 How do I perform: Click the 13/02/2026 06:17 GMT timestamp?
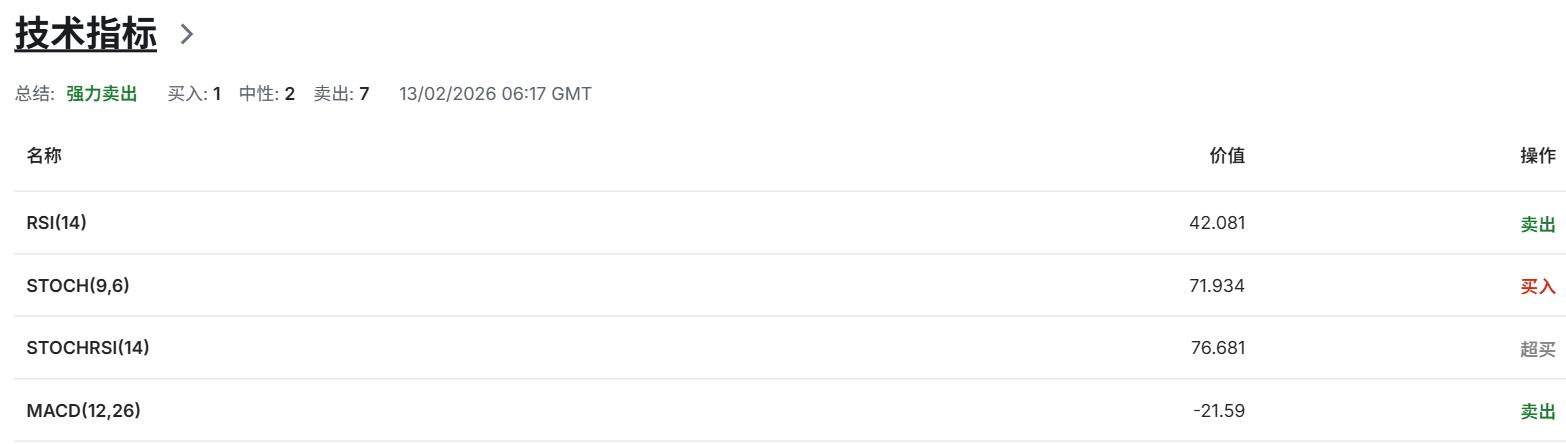(495, 94)
